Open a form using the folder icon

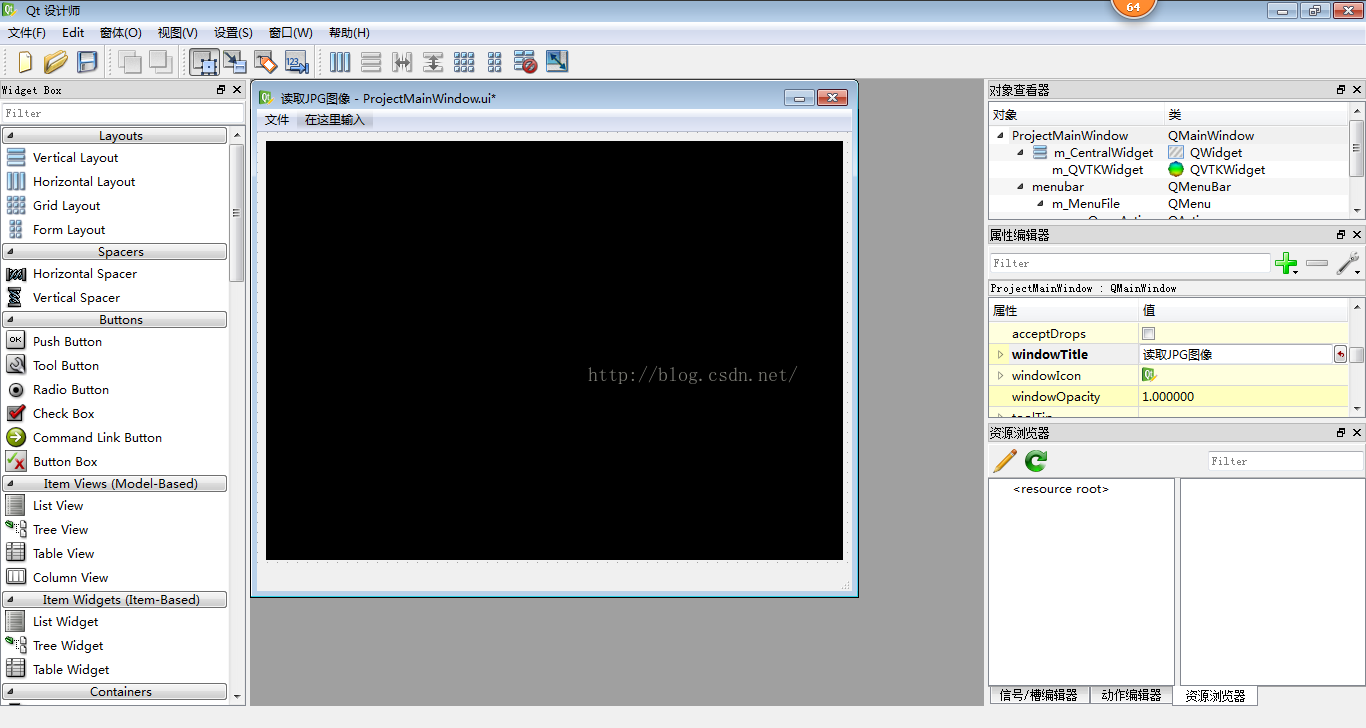click(x=56, y=62)
